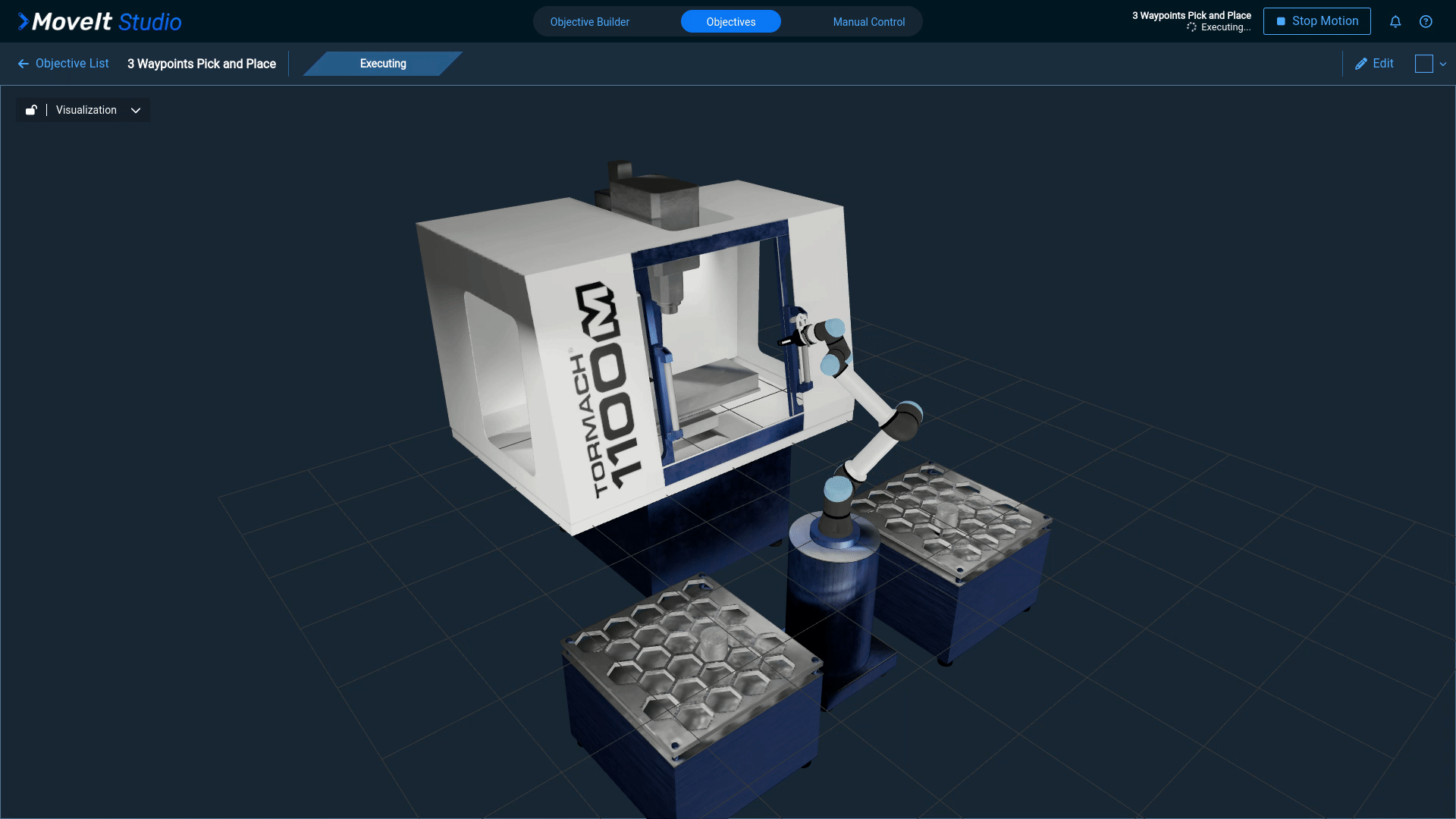Open the help question mark icon

(x=1426, y=21)
